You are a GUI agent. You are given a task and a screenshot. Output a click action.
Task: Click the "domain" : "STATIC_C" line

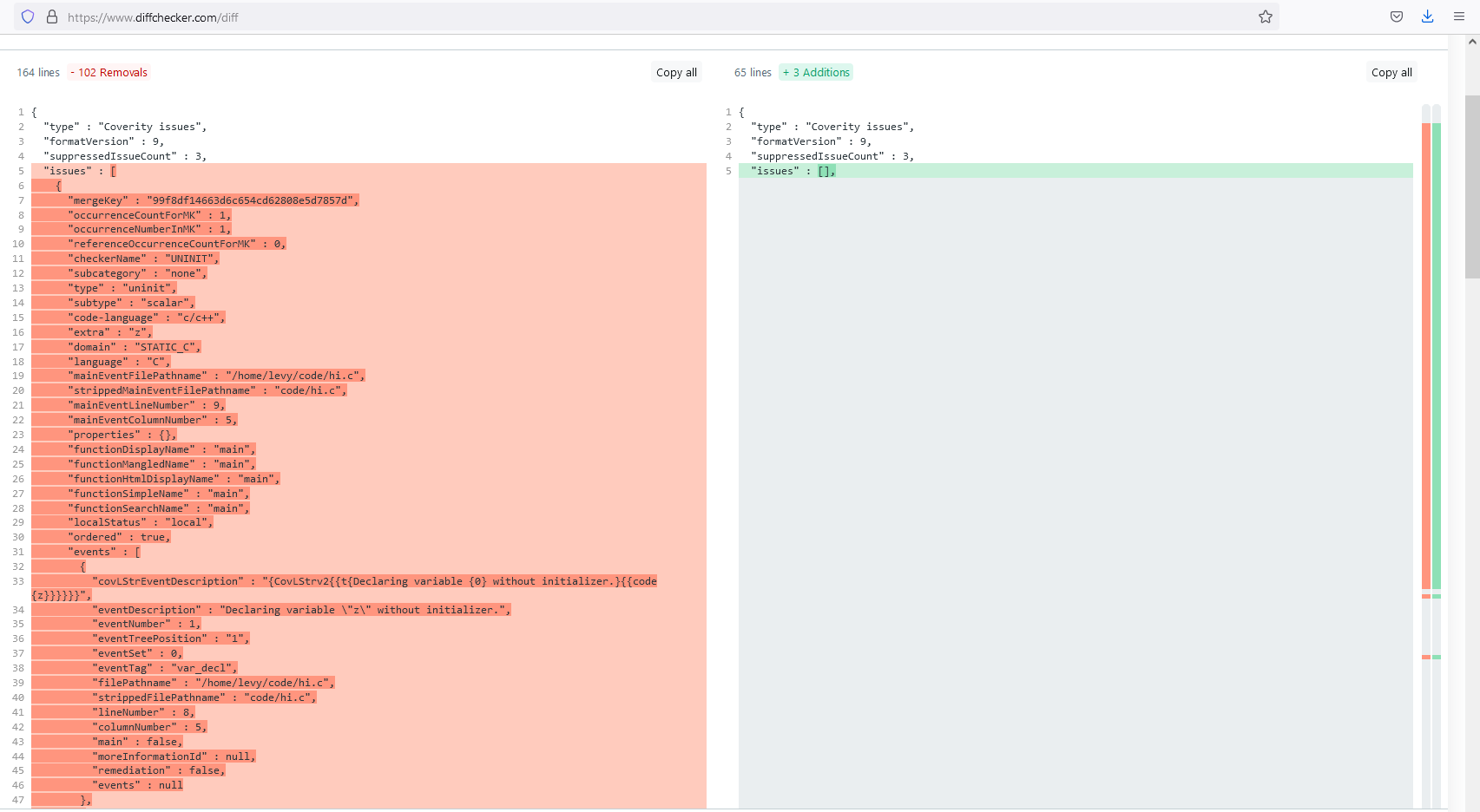tap(134, 347)
